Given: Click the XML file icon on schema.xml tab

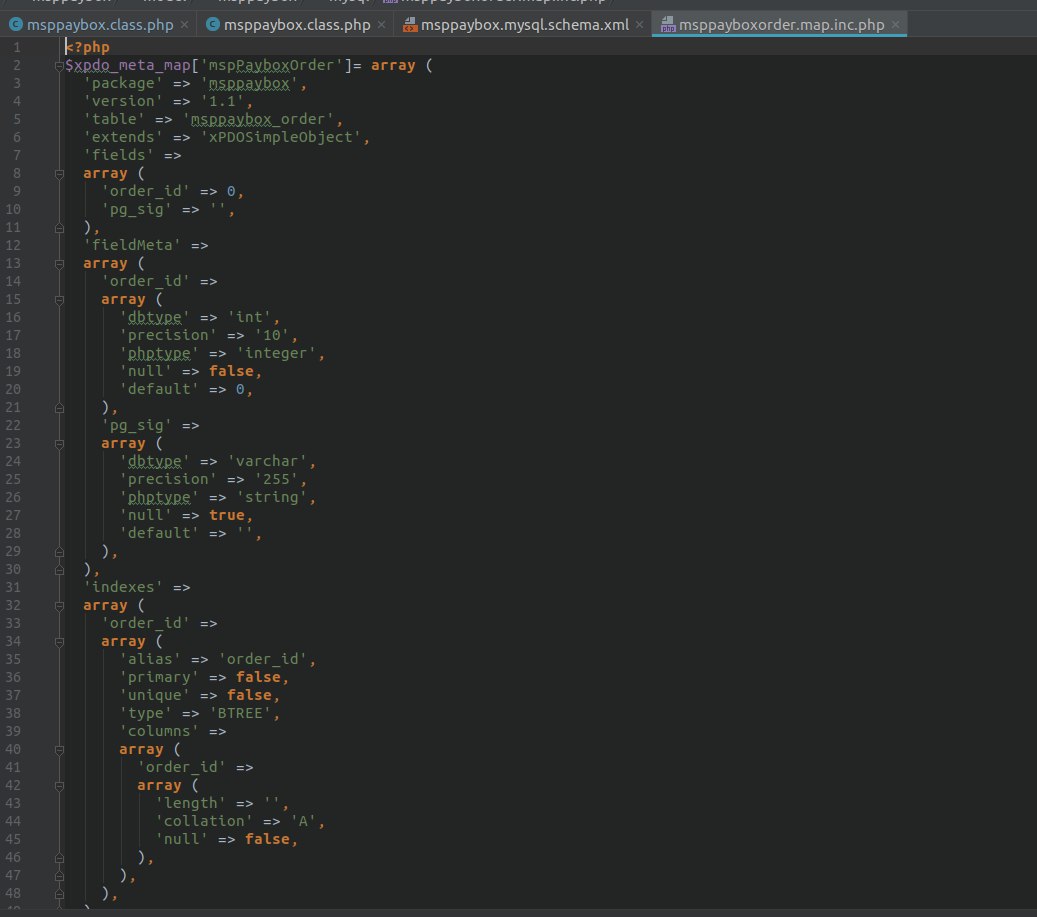Looking at the screenshot, I should click(x=410, y=25).
